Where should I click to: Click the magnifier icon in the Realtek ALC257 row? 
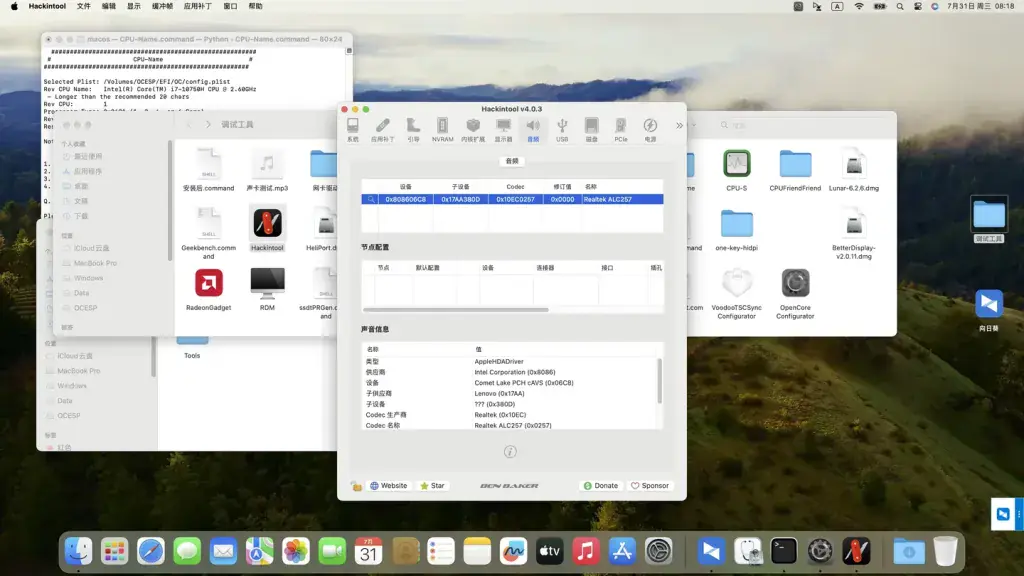pyautogui.click(x=371, y=199)
